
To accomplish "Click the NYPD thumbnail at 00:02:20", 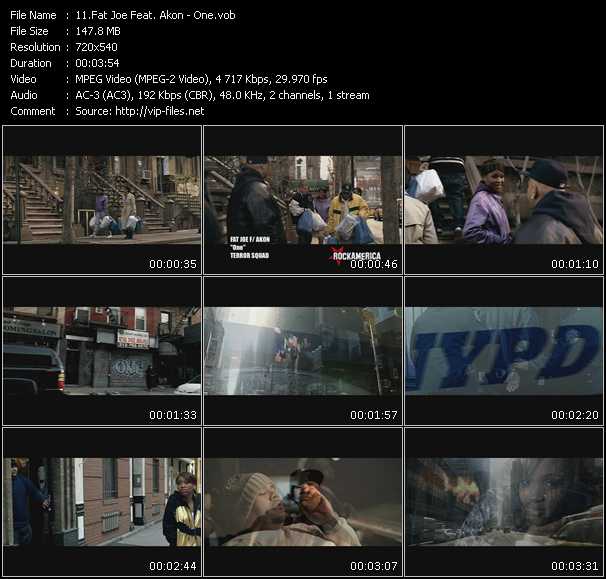I will coord(504,351).
